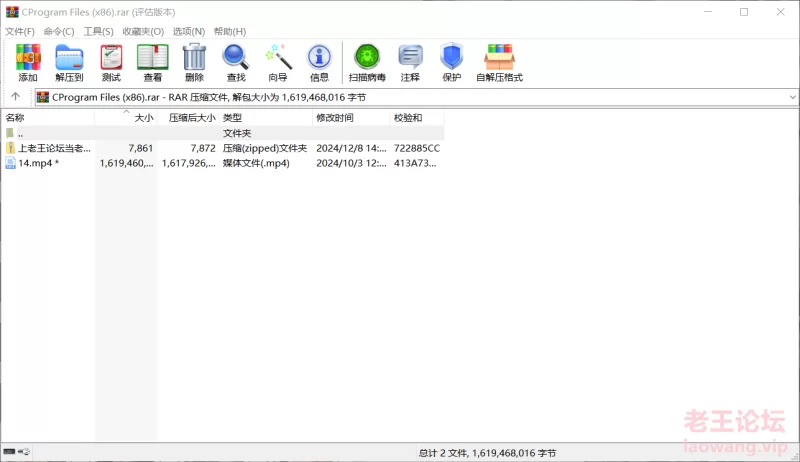The image size is (800, 462).
Task: Click the 文件夹 type text of parent row
Action: [237, 133]
